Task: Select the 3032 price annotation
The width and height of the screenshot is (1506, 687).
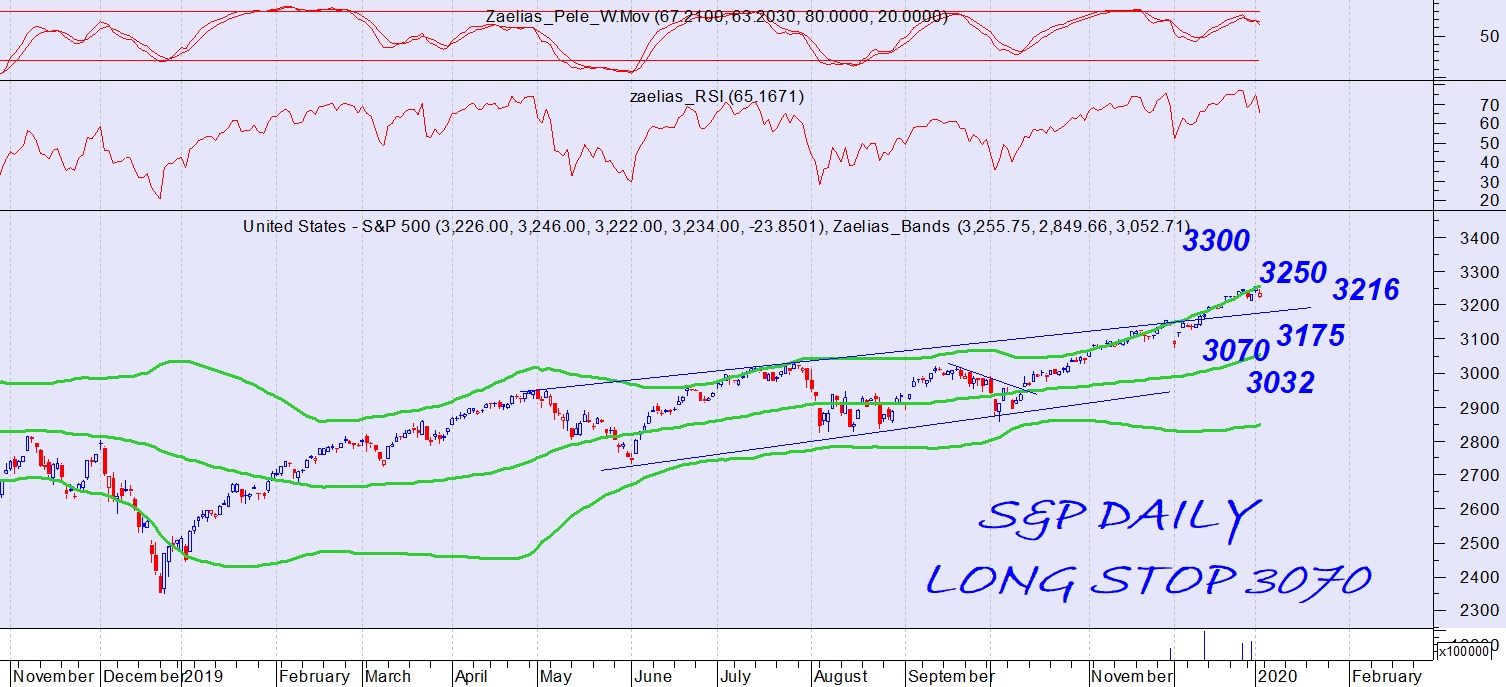Action: point(1279,382)
